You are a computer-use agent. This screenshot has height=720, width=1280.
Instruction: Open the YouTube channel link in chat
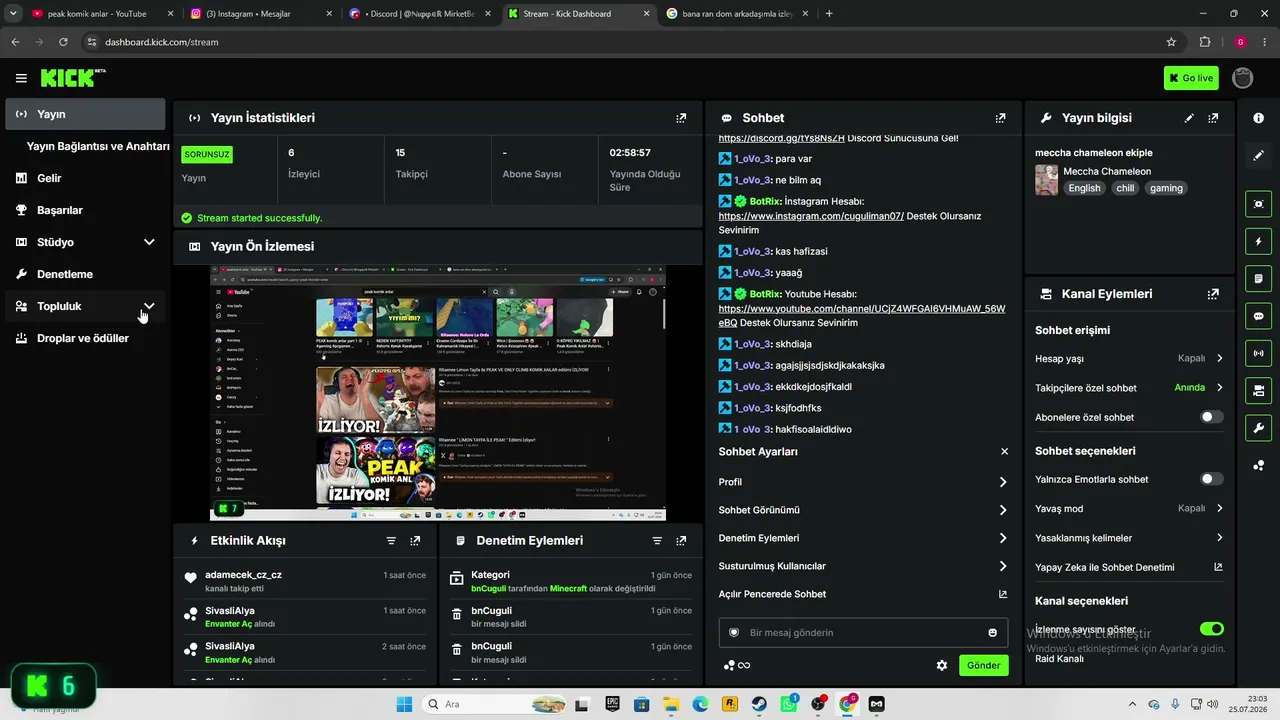click(862, 315)
